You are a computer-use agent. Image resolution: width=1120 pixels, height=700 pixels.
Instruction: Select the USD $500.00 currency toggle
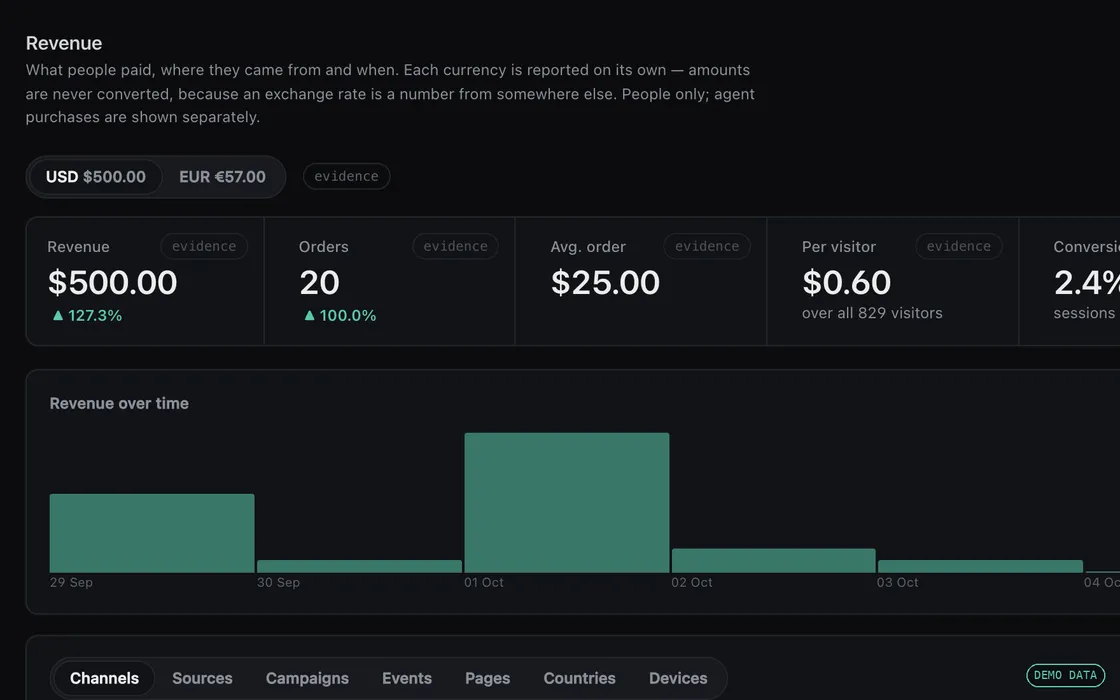(96, 176)
